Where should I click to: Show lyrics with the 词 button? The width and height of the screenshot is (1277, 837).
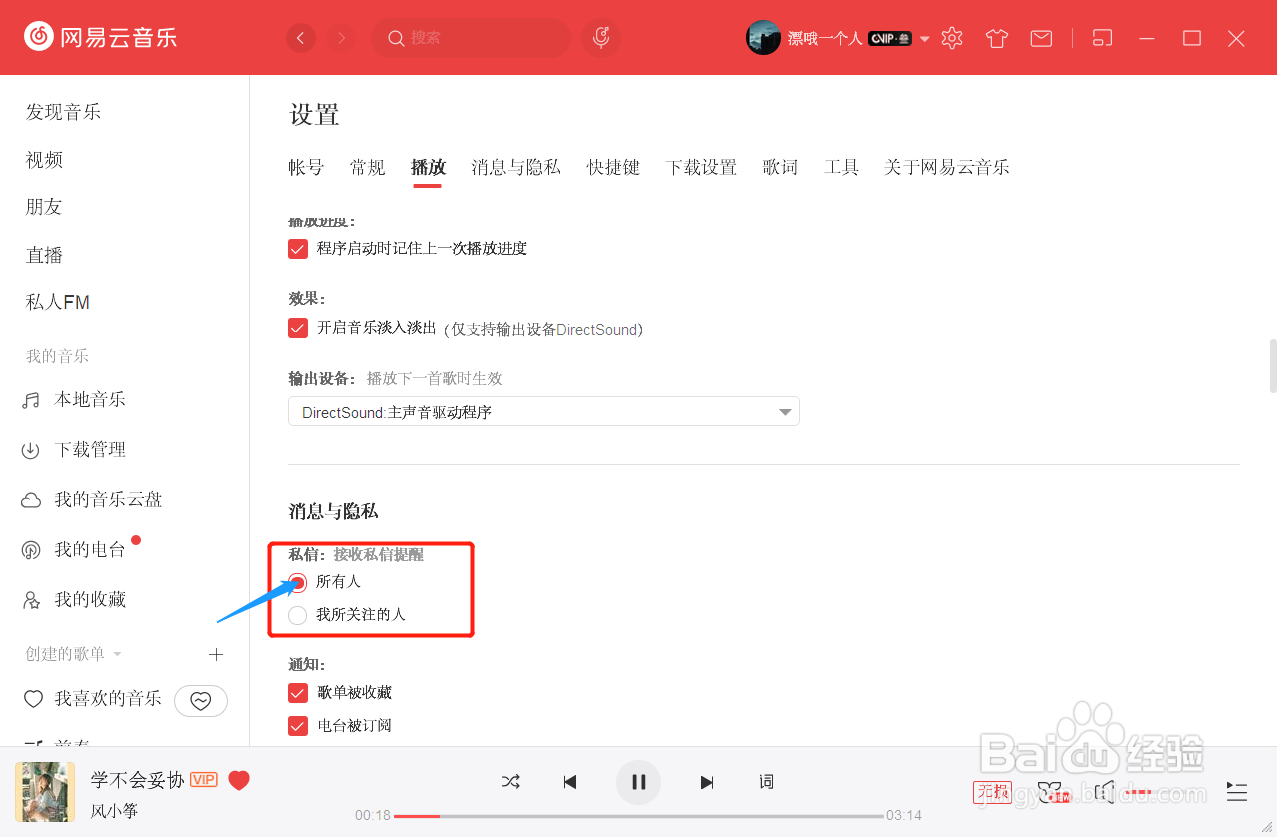click(x=766, y=782)
